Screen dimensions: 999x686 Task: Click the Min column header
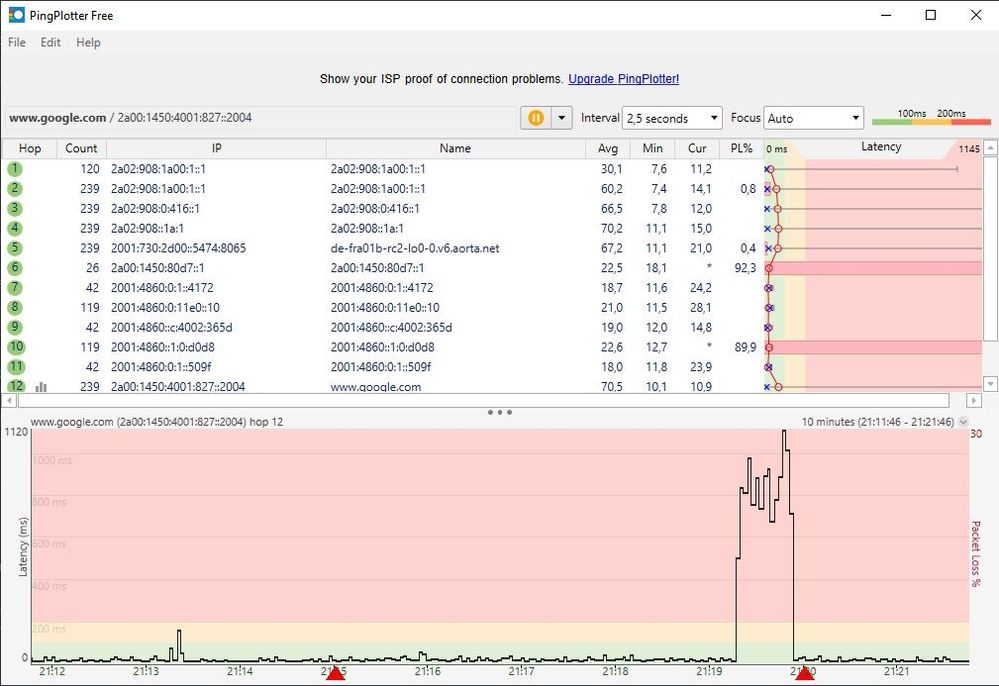click(652, 148)
